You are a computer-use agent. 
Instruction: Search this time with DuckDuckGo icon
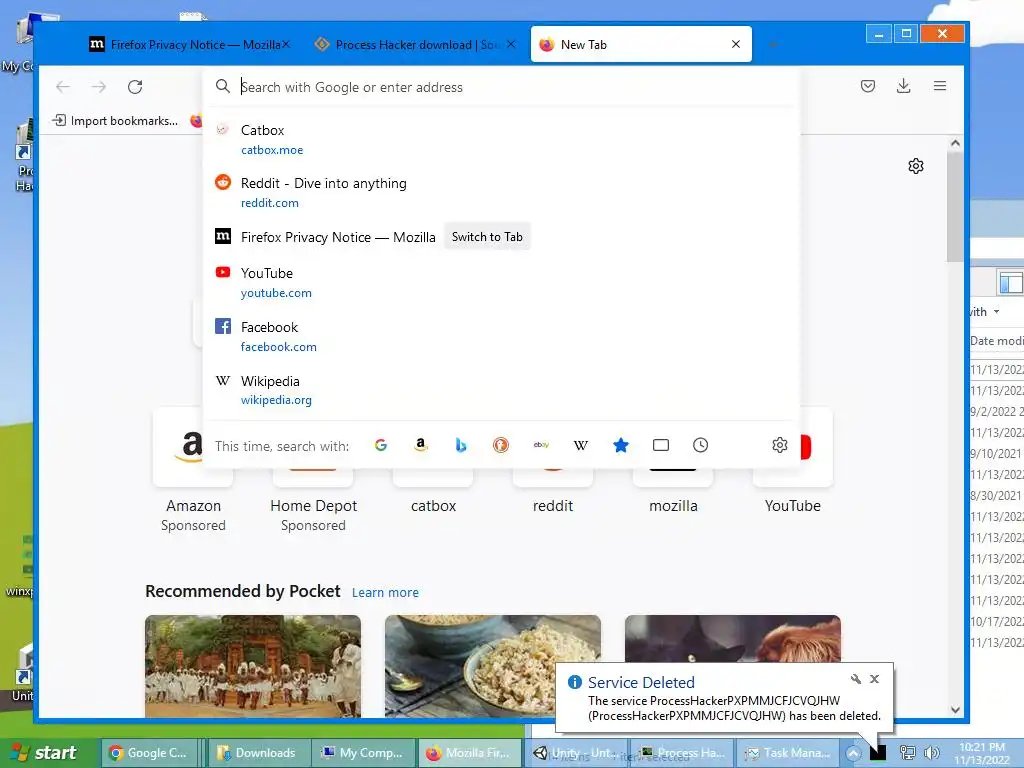501,445
